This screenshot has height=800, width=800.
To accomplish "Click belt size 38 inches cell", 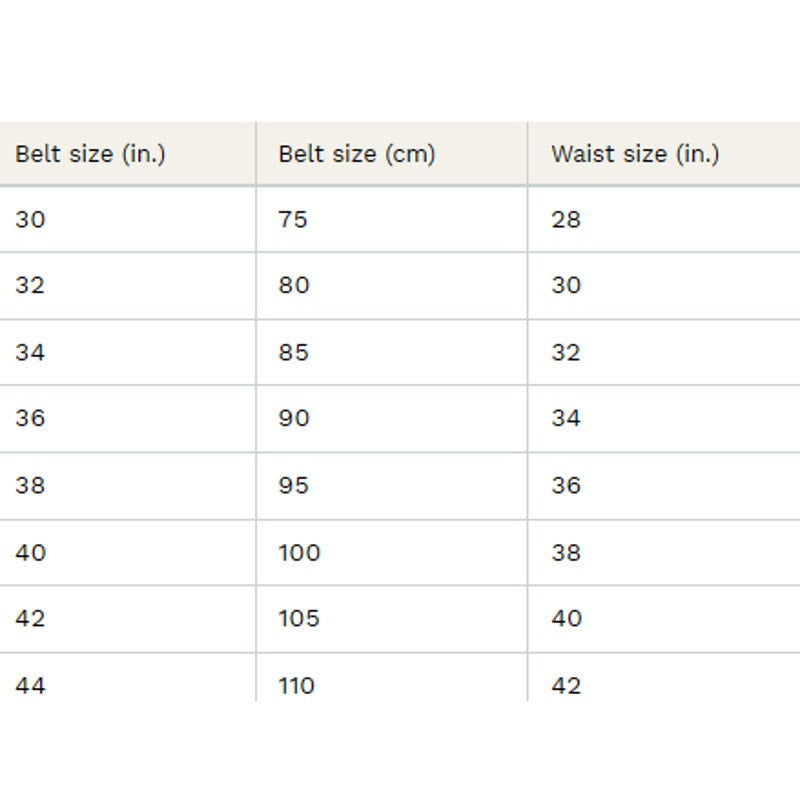I will click(x=31, y=485).
